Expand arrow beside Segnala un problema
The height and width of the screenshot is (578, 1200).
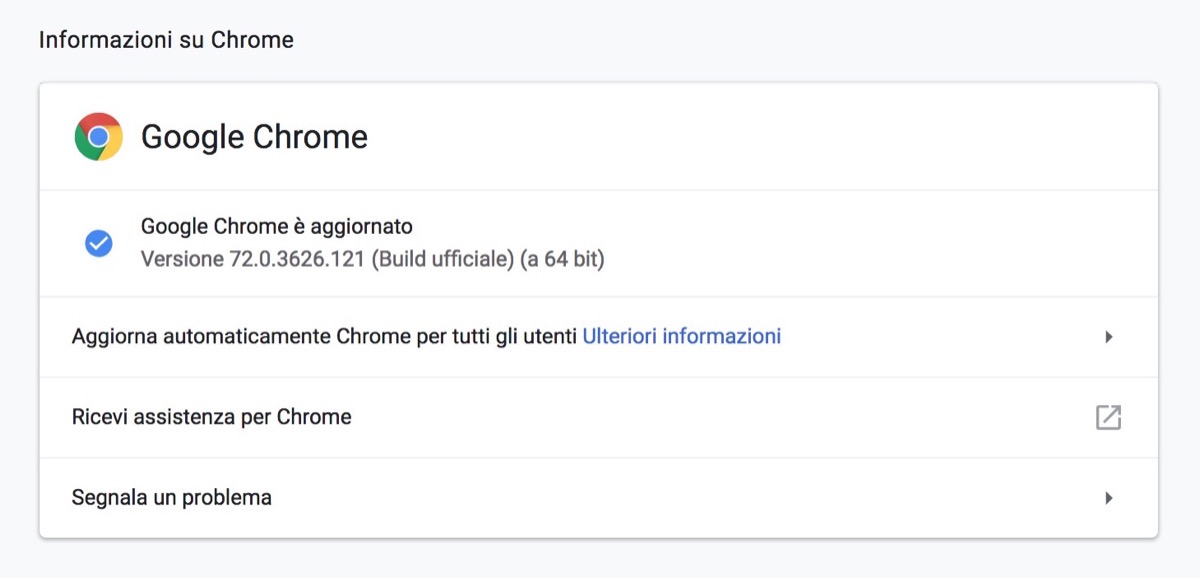1108,497
